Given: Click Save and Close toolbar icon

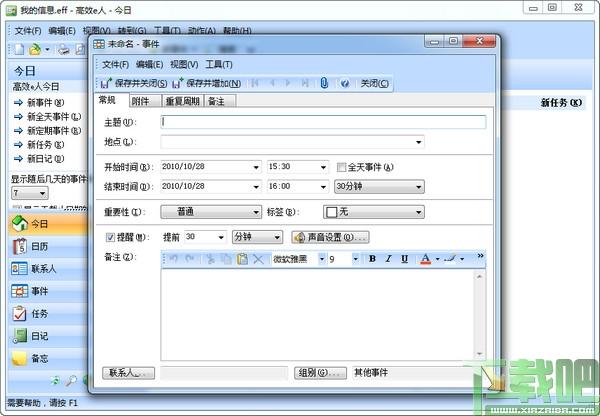Looking at the screenshot, I should tap(106, 83).
